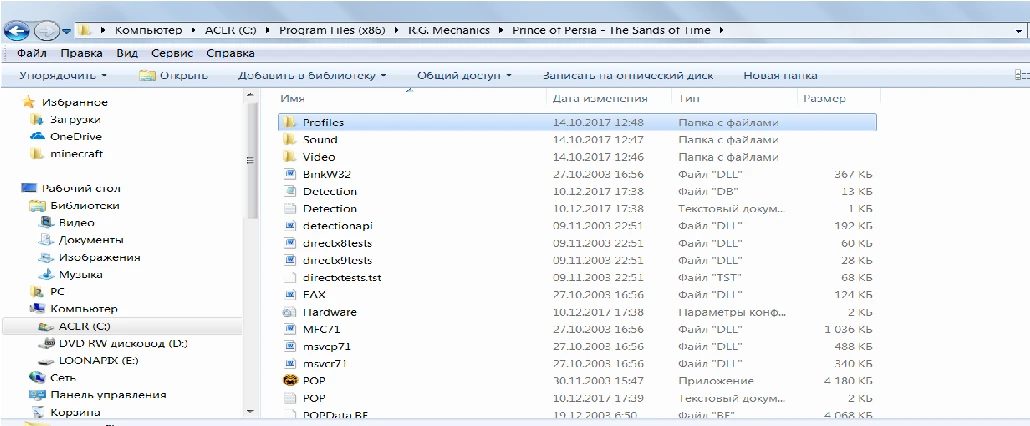Click the OneDrive cloud icon in sidebar
The image size is (1030, 426).
[38, 136]
